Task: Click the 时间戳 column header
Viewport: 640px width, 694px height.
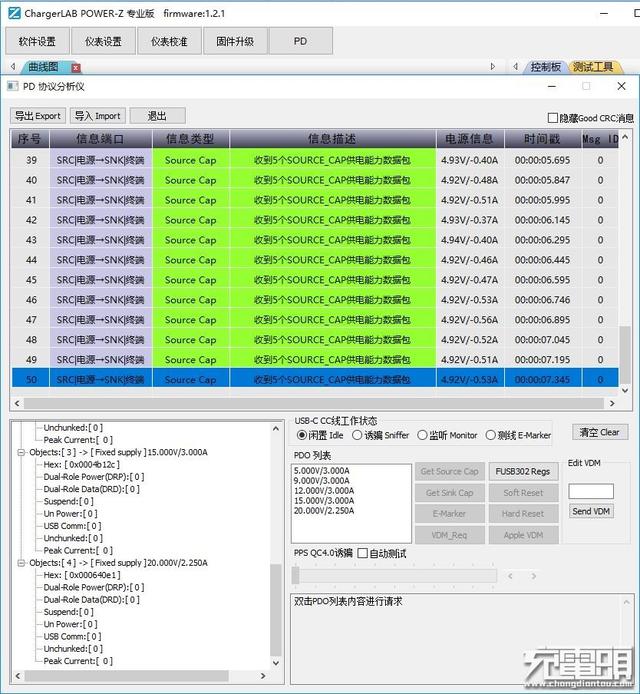Action: [543, 139]
